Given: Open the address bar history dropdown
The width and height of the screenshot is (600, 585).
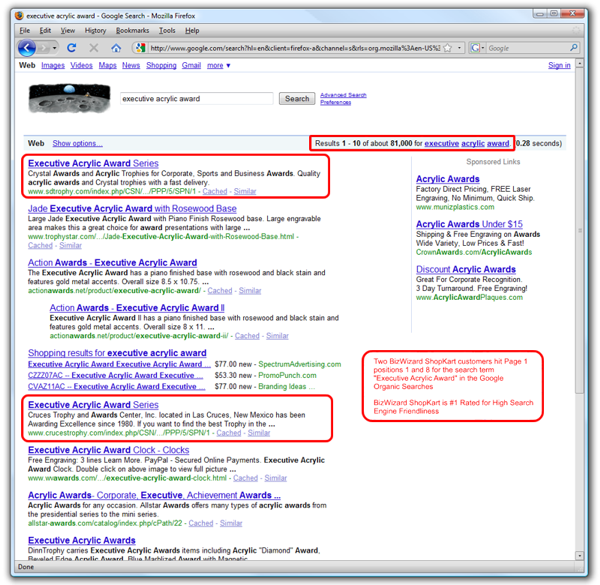Looking at the screenshot, I should click(459, 48).
